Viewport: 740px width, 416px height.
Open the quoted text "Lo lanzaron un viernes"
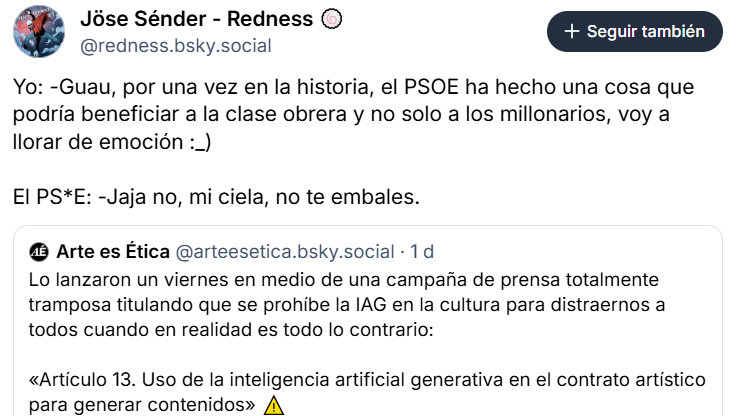click(350, 277)
